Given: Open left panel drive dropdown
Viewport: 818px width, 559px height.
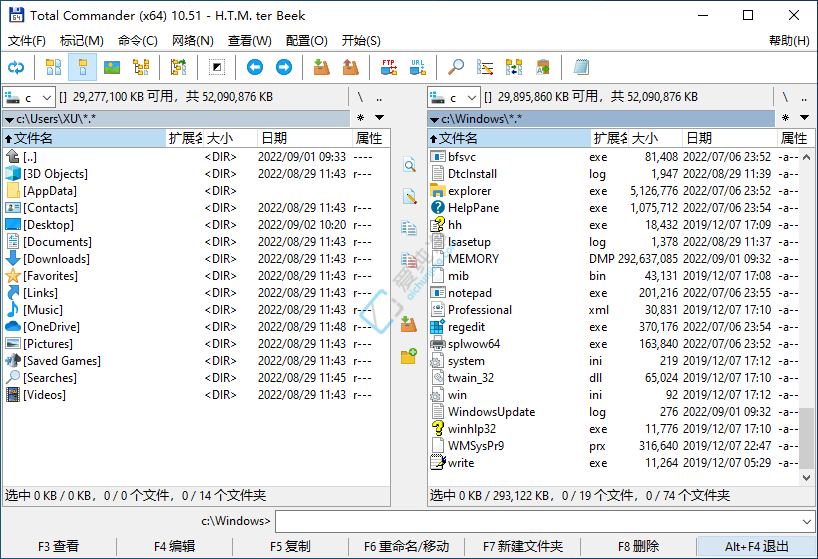Looking at the screenshot, I should click(30, 97).
